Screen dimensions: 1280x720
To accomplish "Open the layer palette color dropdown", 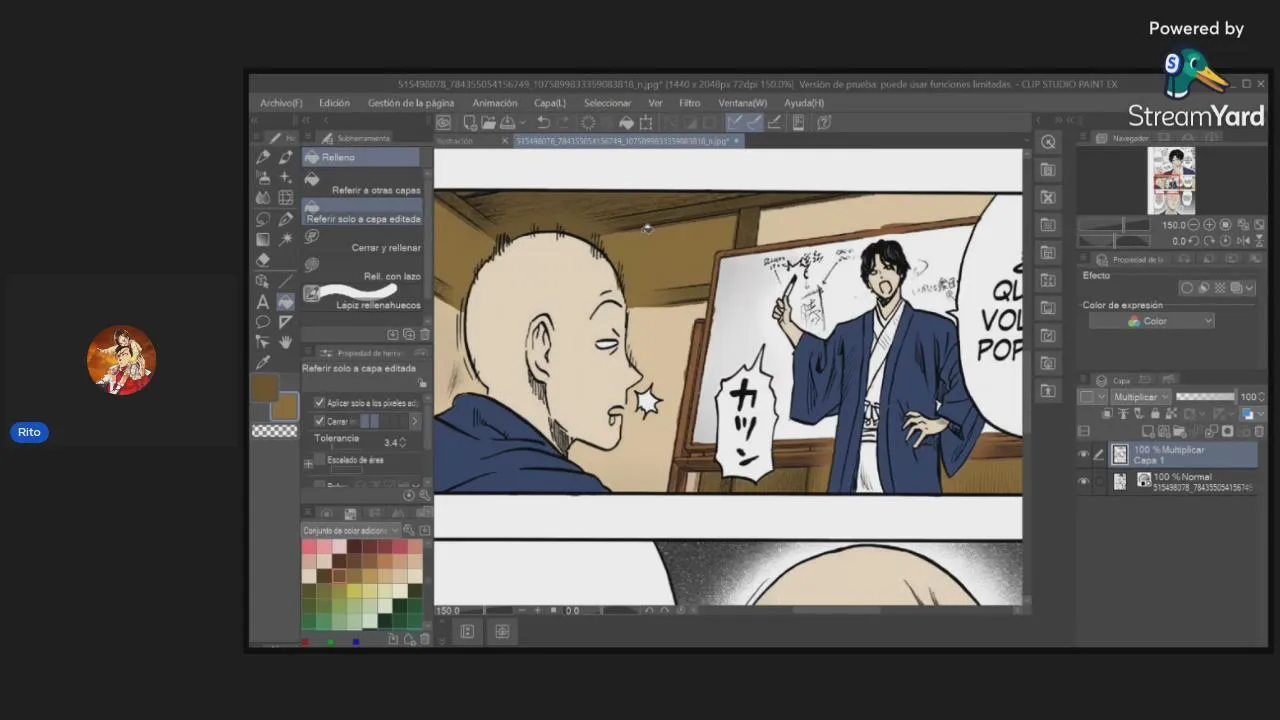I will [1091, 397].
